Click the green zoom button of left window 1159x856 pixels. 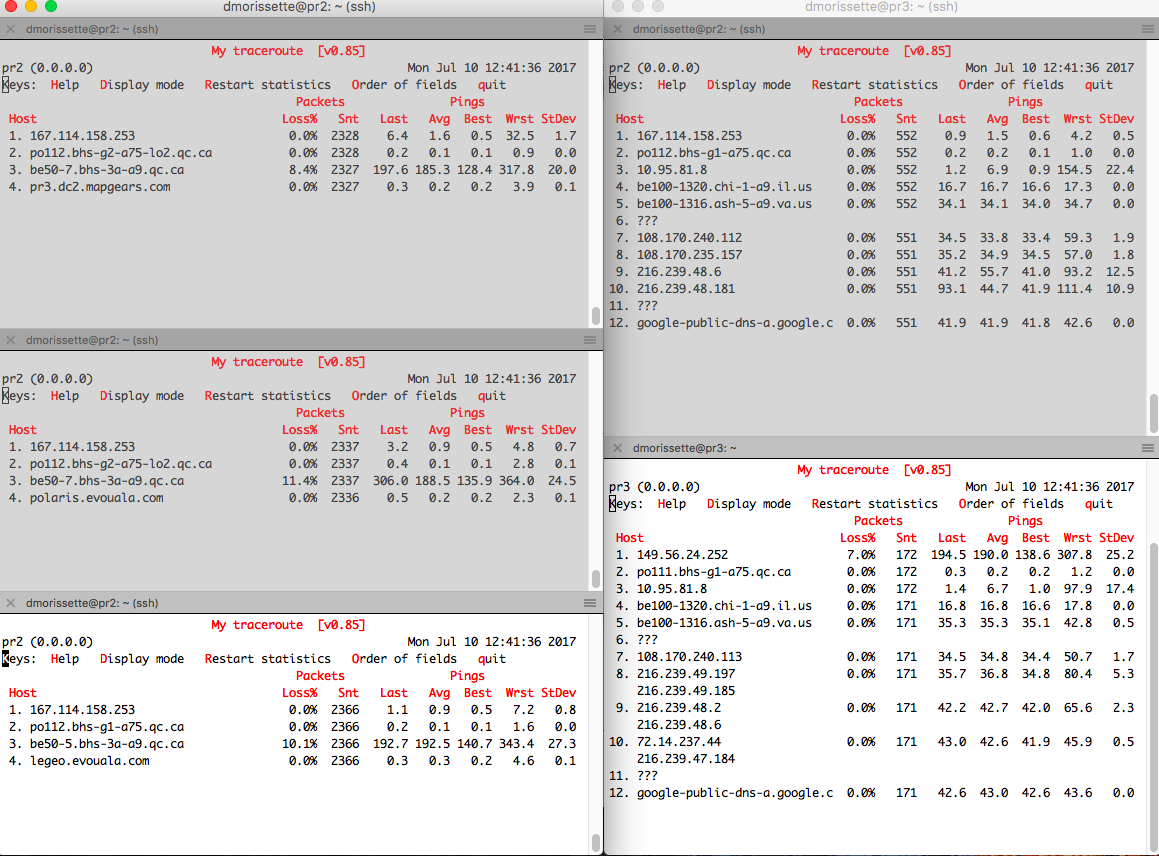[x=51, y=6]
